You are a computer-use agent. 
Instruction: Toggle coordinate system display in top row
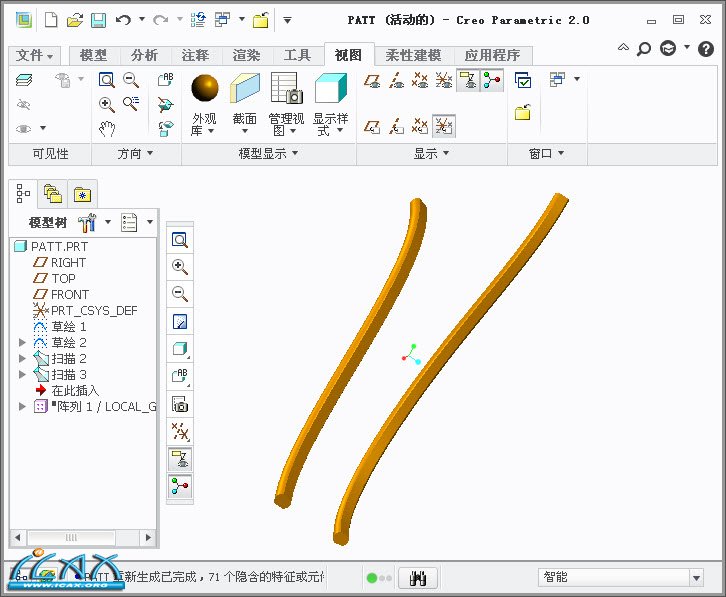444,81
